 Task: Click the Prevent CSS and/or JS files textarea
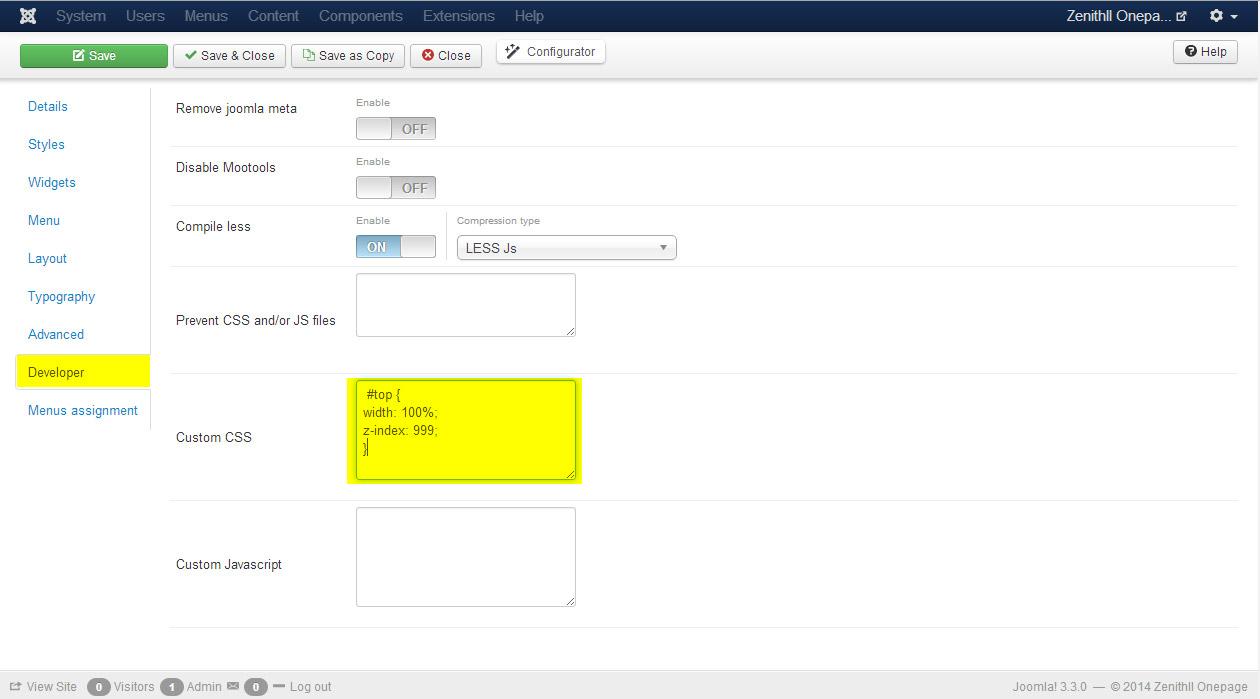466,305
